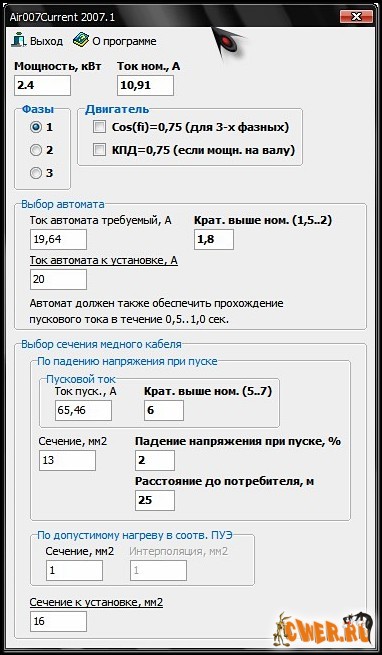Click the По падению напряжения при пуске label
The width and height of the screenshot is (382, 655).
click(x=127, y=361)
